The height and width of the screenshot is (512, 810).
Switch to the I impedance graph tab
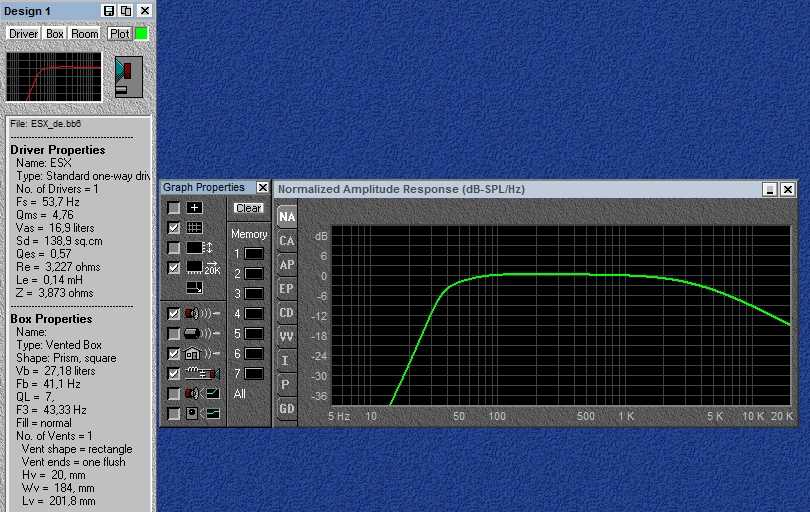(287, 361)
